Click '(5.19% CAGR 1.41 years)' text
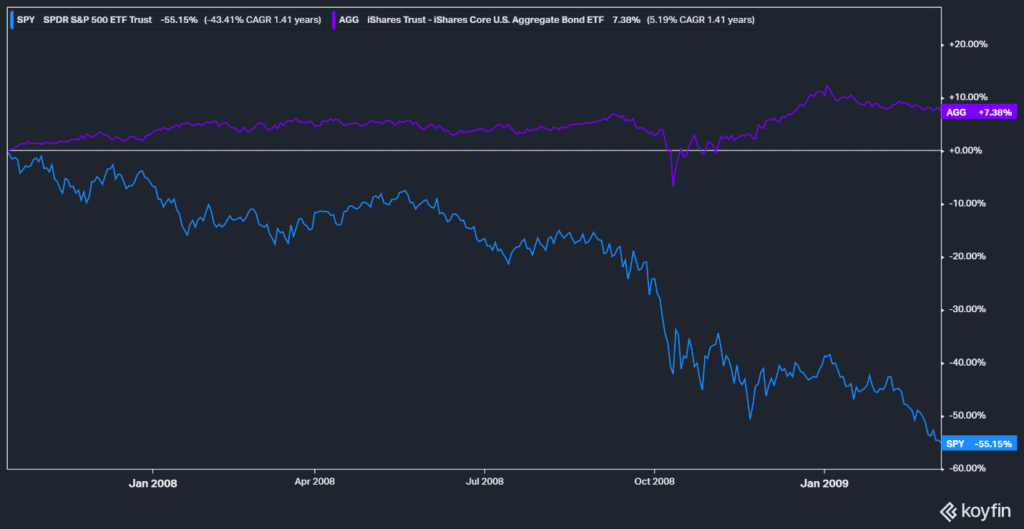 (701, 20)
